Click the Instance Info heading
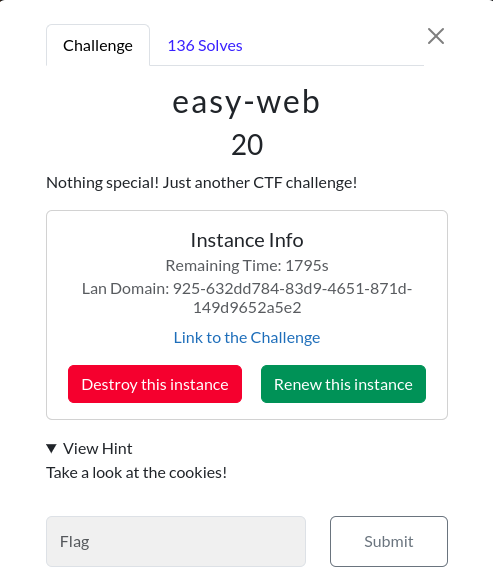The image size is (493, 586). pyautogui.click(x=247, y=240)
